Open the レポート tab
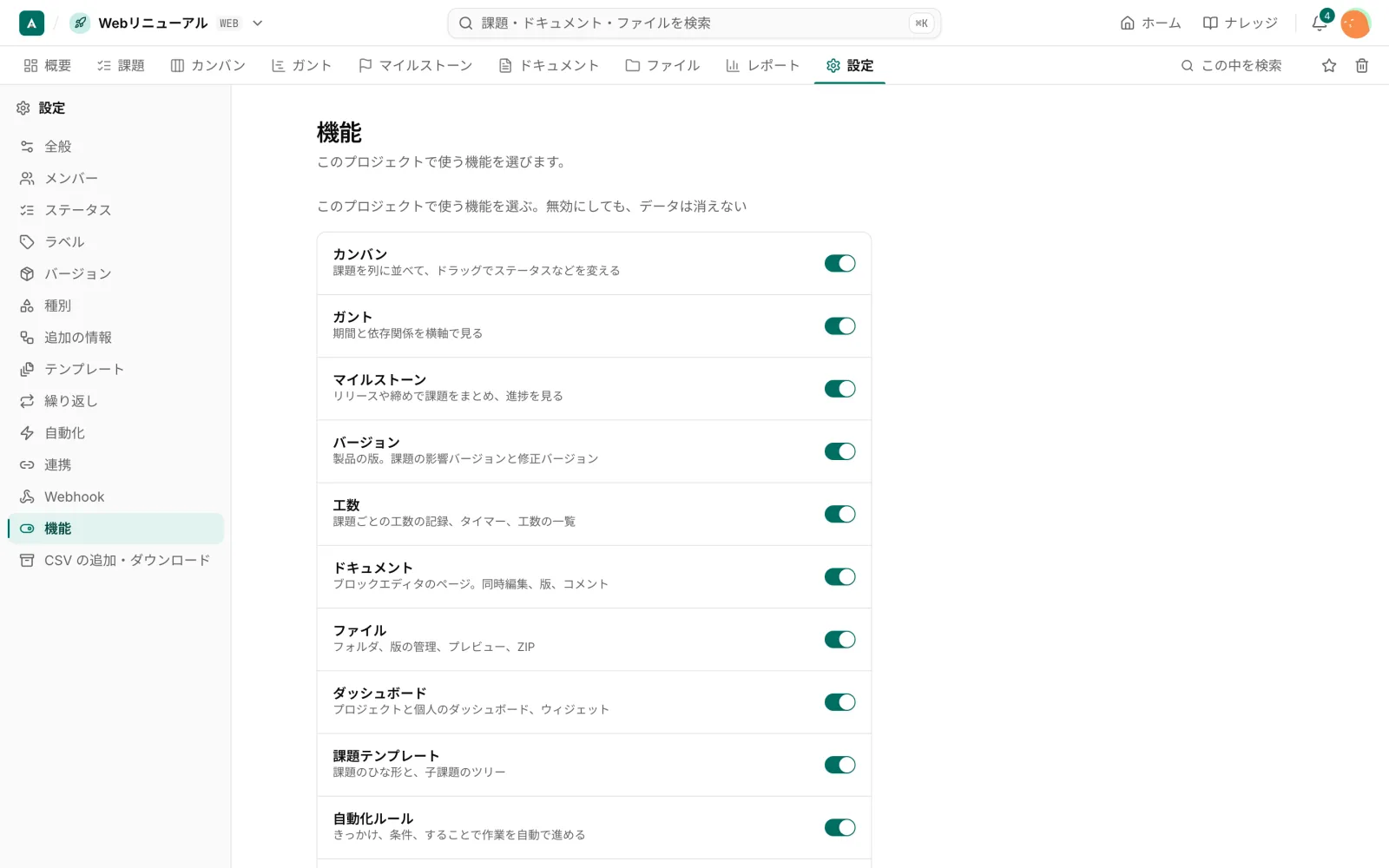This screenshot has width=1389, height=868. click(x=762, y=65)
